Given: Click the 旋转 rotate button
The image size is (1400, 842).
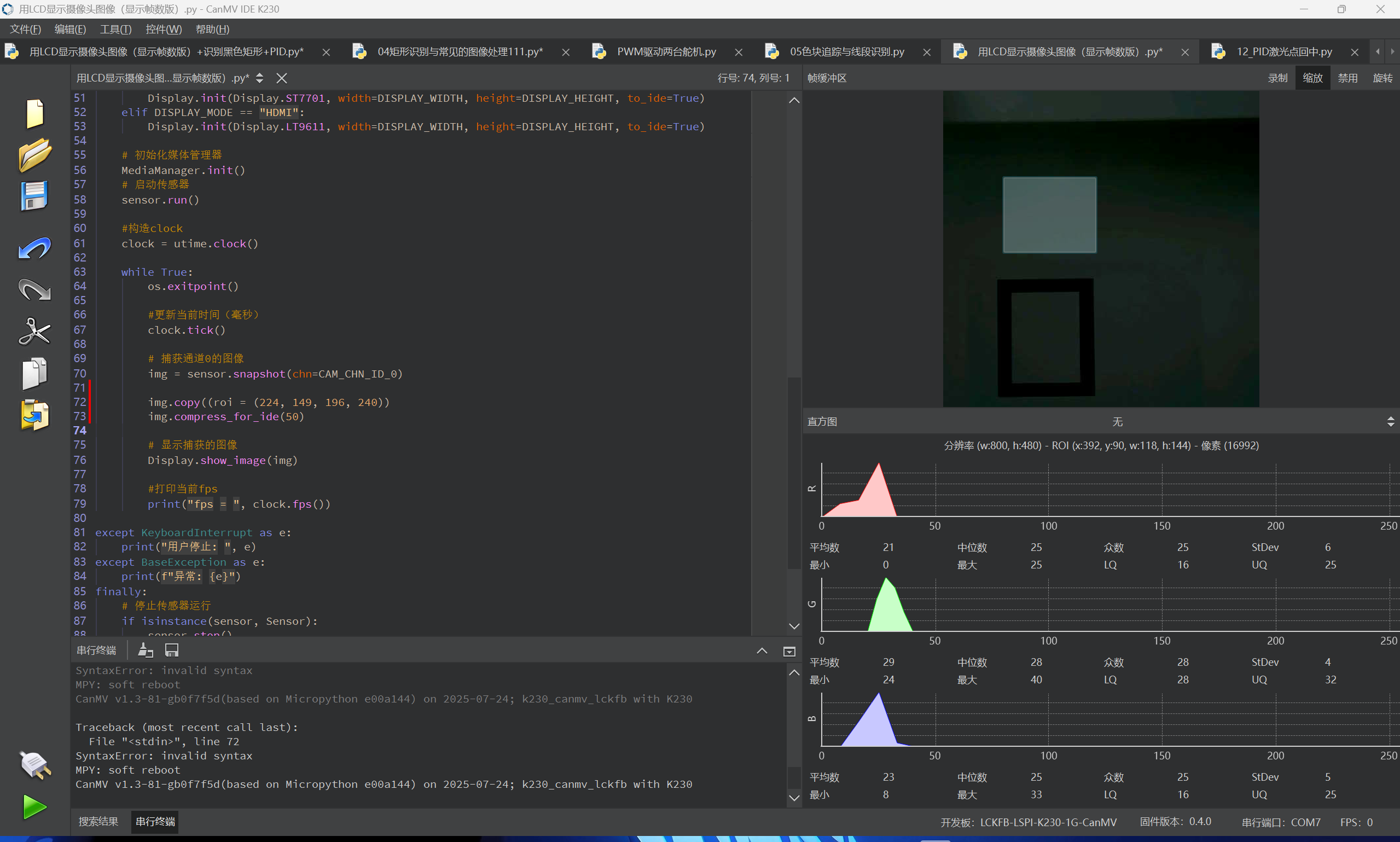Looking at the screenshot, I should [x=1382, y=78].
